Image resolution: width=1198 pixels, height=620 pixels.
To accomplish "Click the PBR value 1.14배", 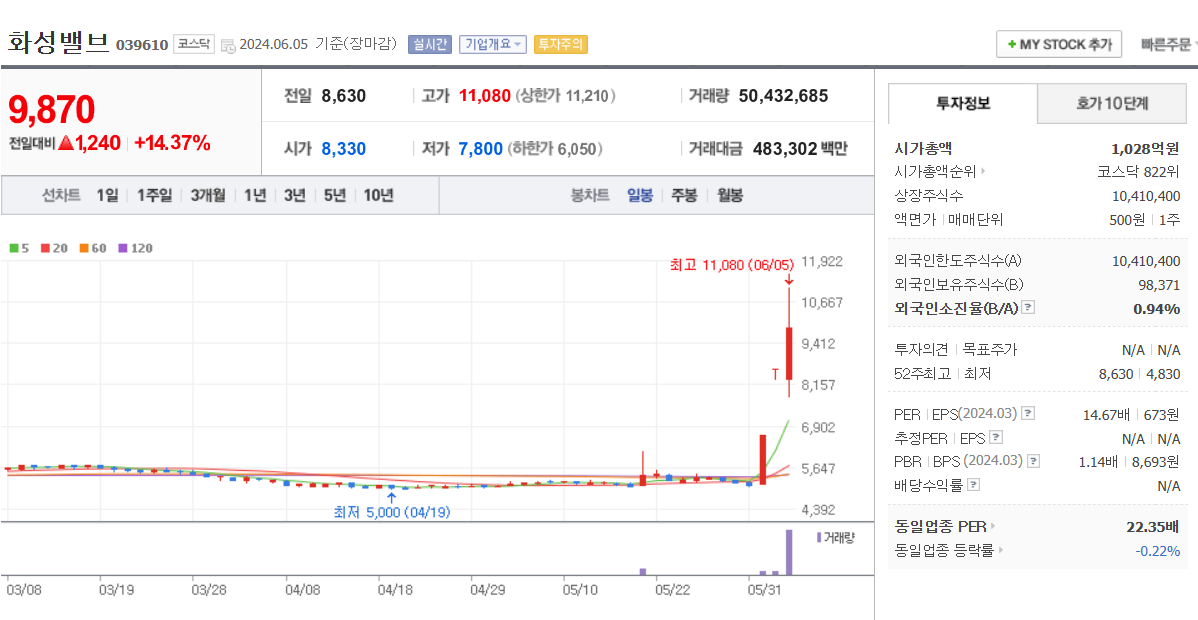I will (1099, 462).
